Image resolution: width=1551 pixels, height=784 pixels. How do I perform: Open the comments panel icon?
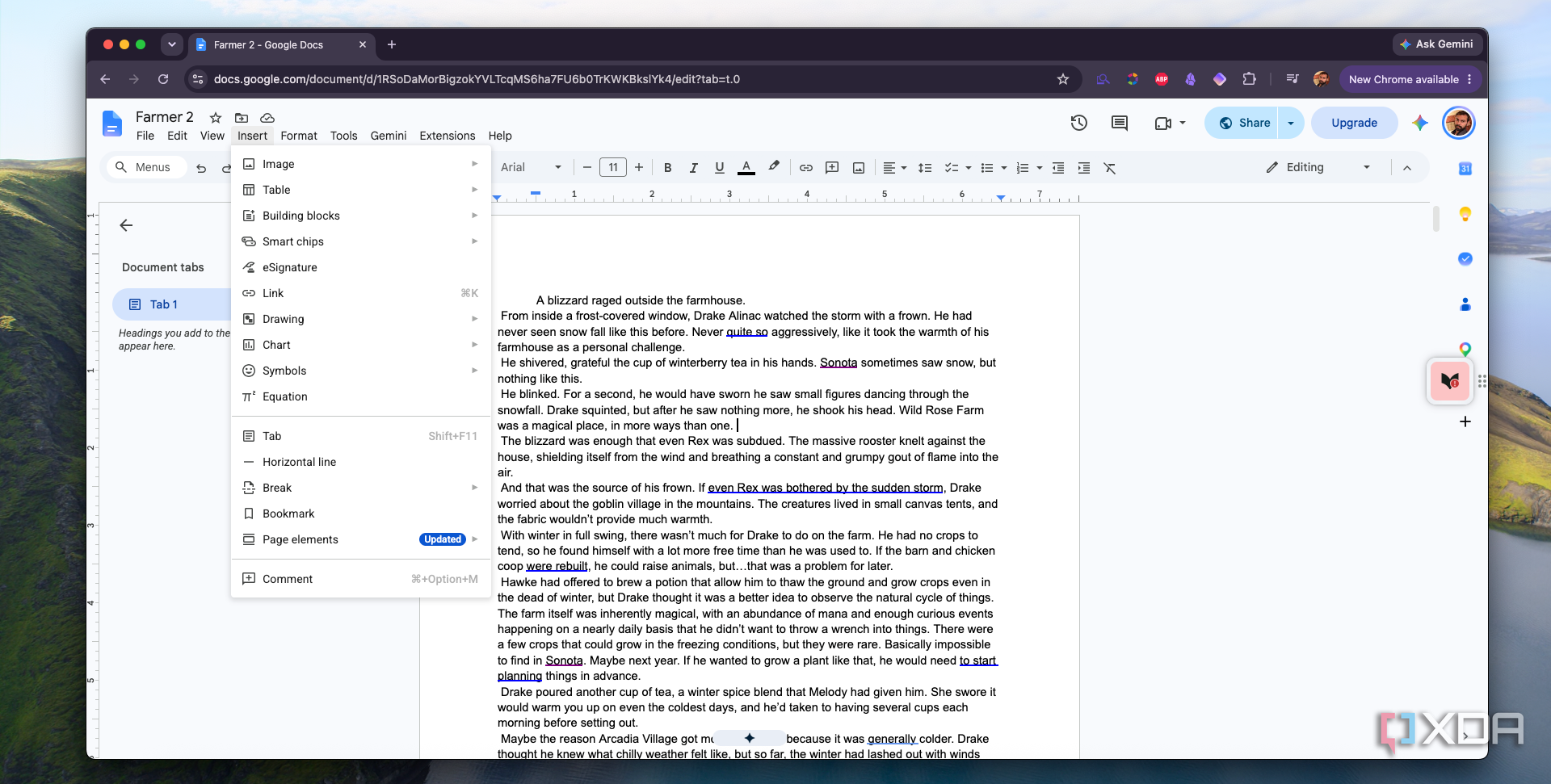(1119, 123)
